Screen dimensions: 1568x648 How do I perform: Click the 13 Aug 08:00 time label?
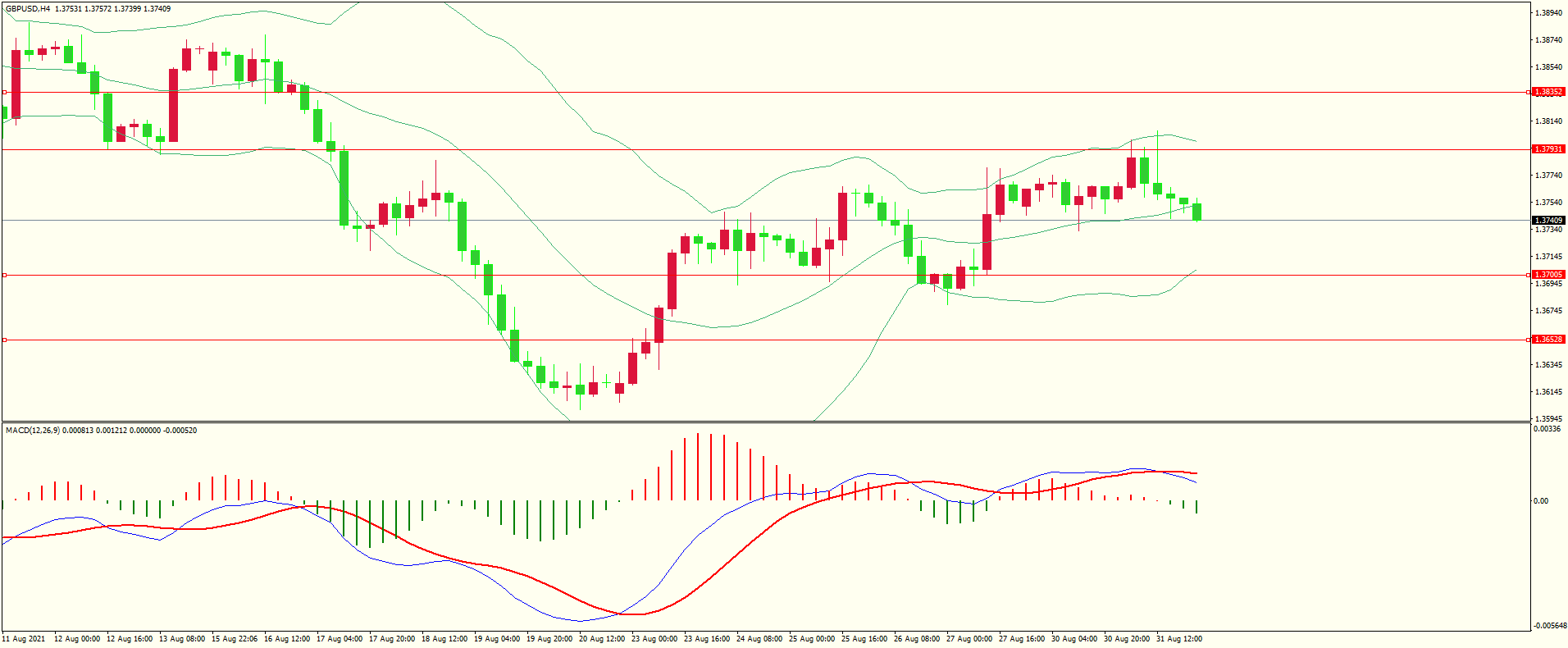[182, 639]
